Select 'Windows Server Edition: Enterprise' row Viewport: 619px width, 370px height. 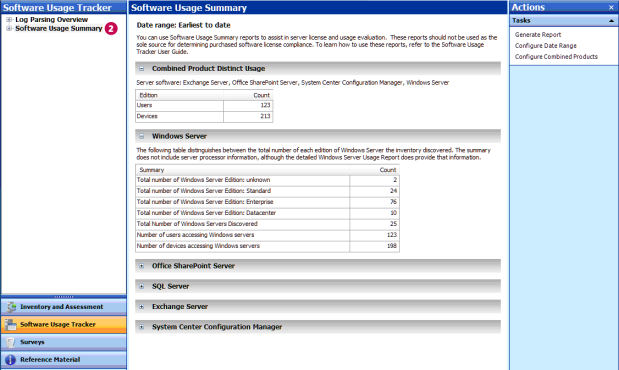267,202
